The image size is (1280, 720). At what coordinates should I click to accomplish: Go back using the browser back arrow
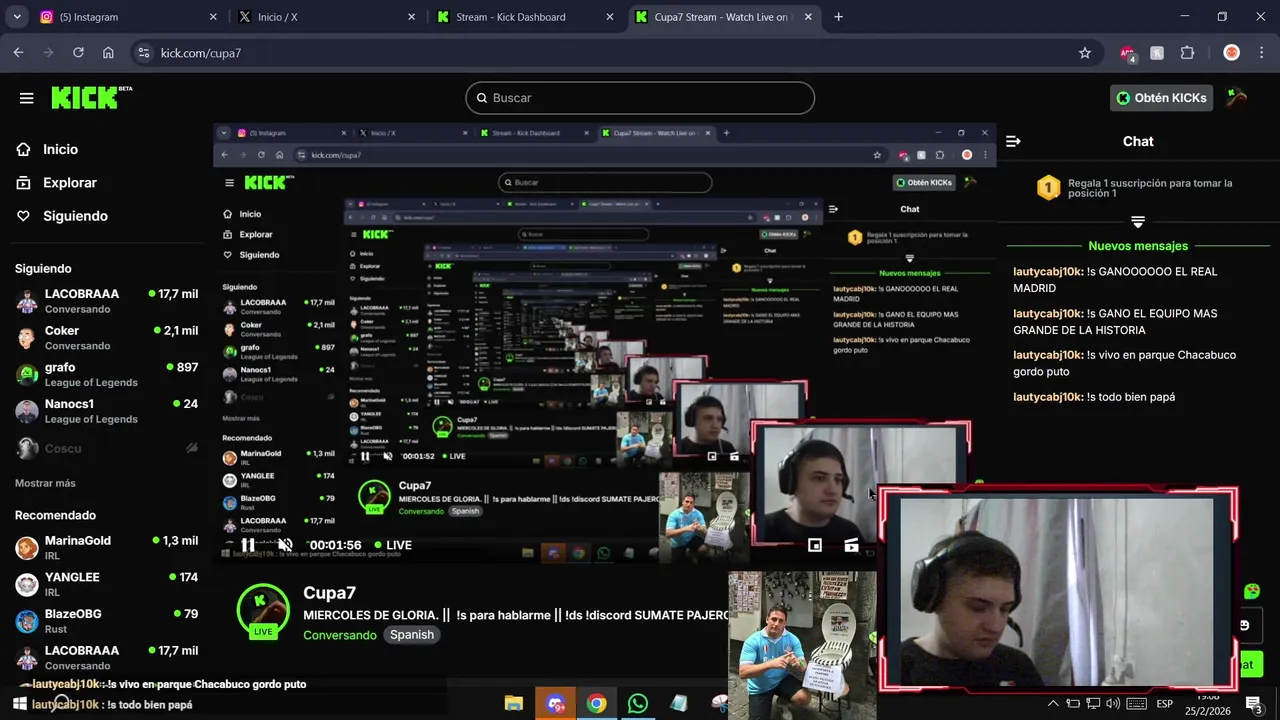pos(18,53)
